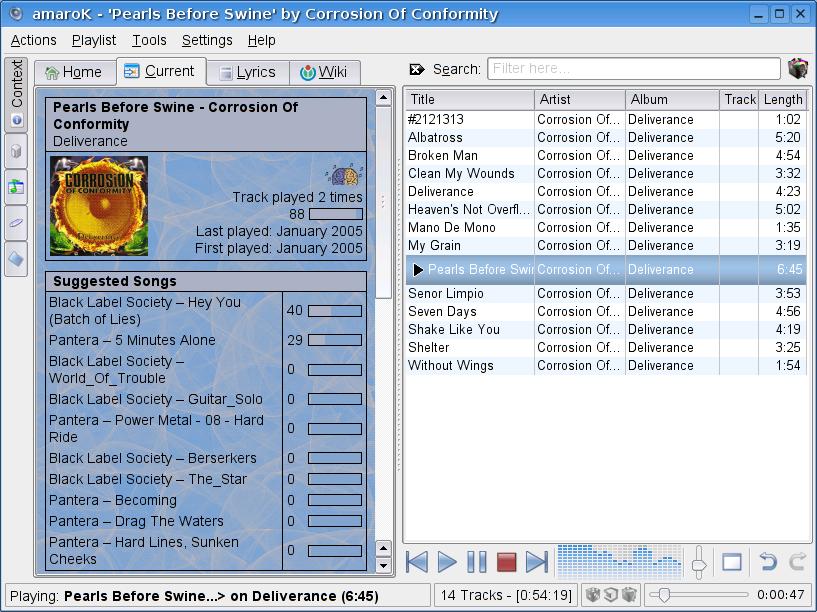Image resolution: width=817 pixels, height=612 pixels.
Task: Skip to the next track
Action: (537, 562)
